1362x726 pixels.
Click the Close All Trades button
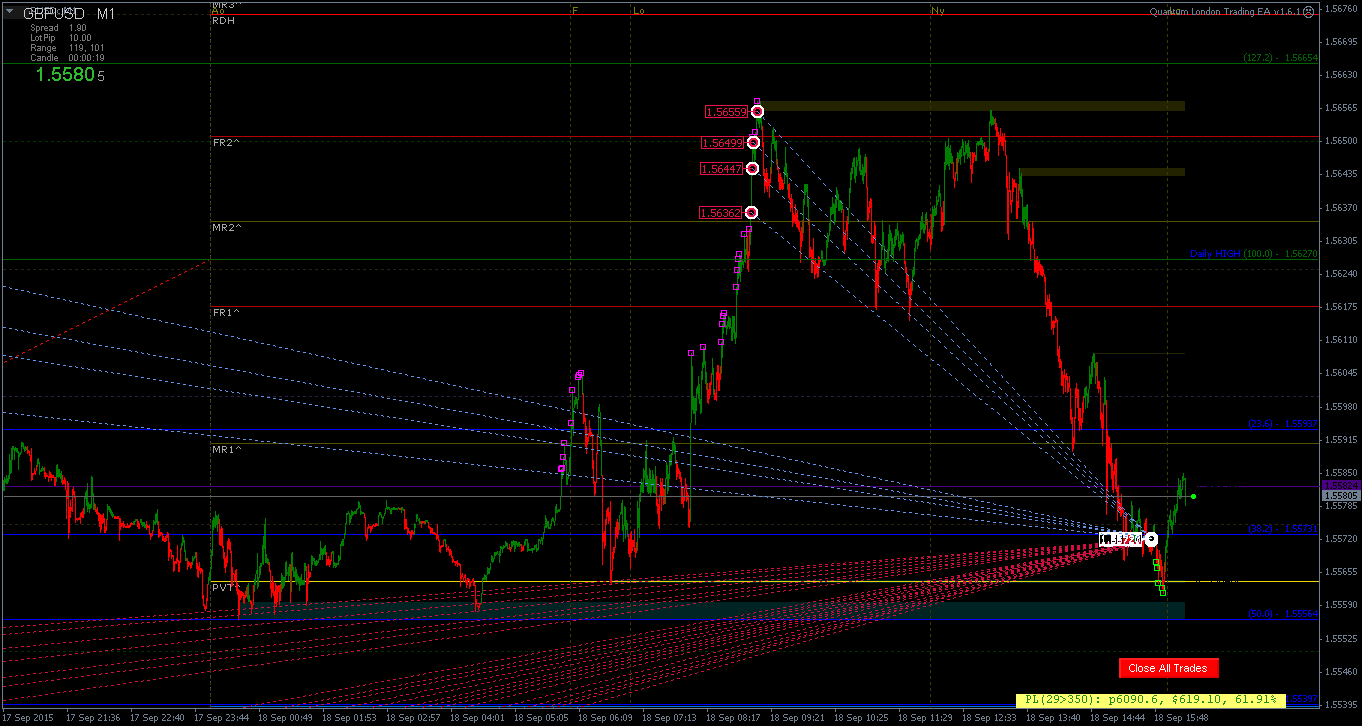click(1168, 668)
